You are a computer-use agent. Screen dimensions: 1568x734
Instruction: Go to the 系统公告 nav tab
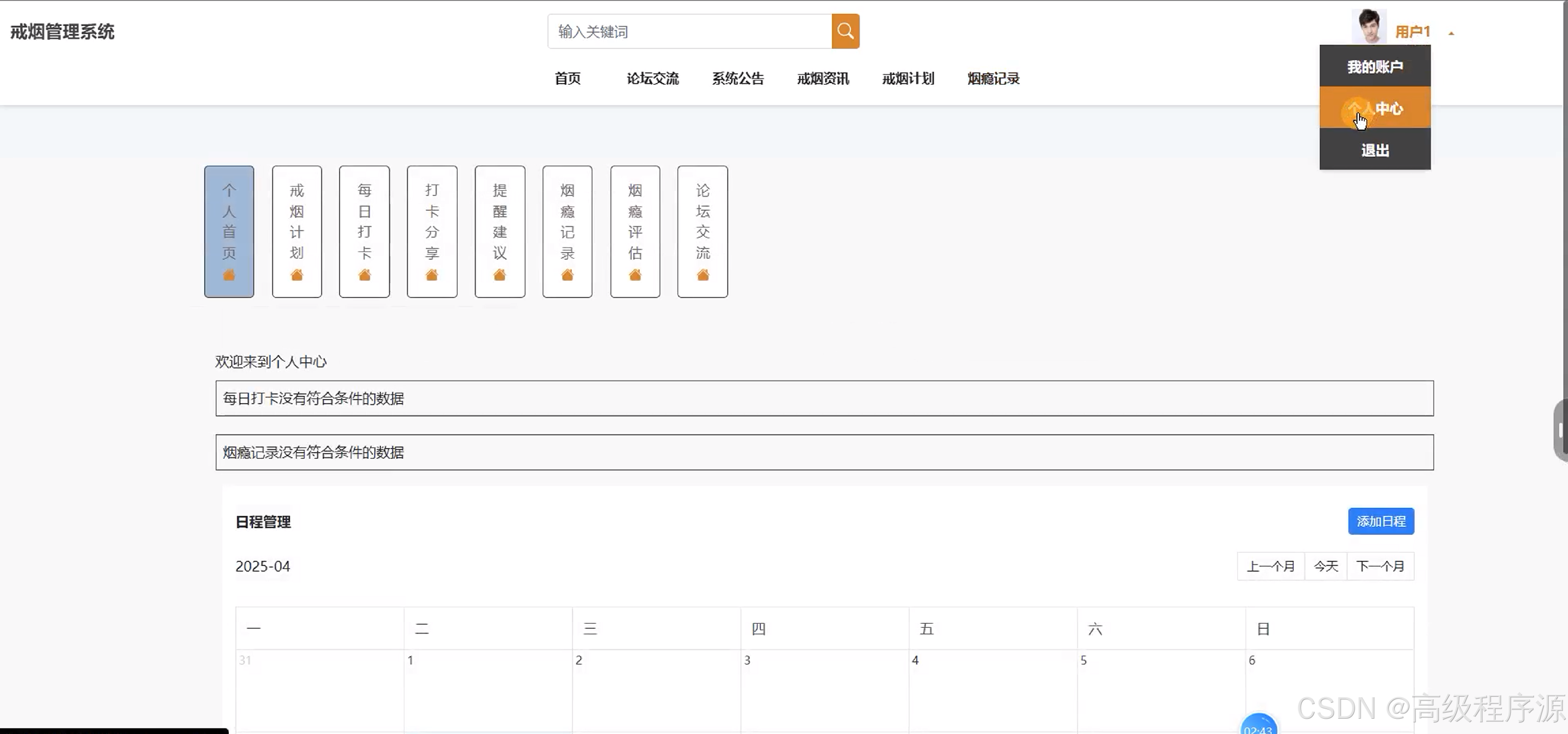738,79
